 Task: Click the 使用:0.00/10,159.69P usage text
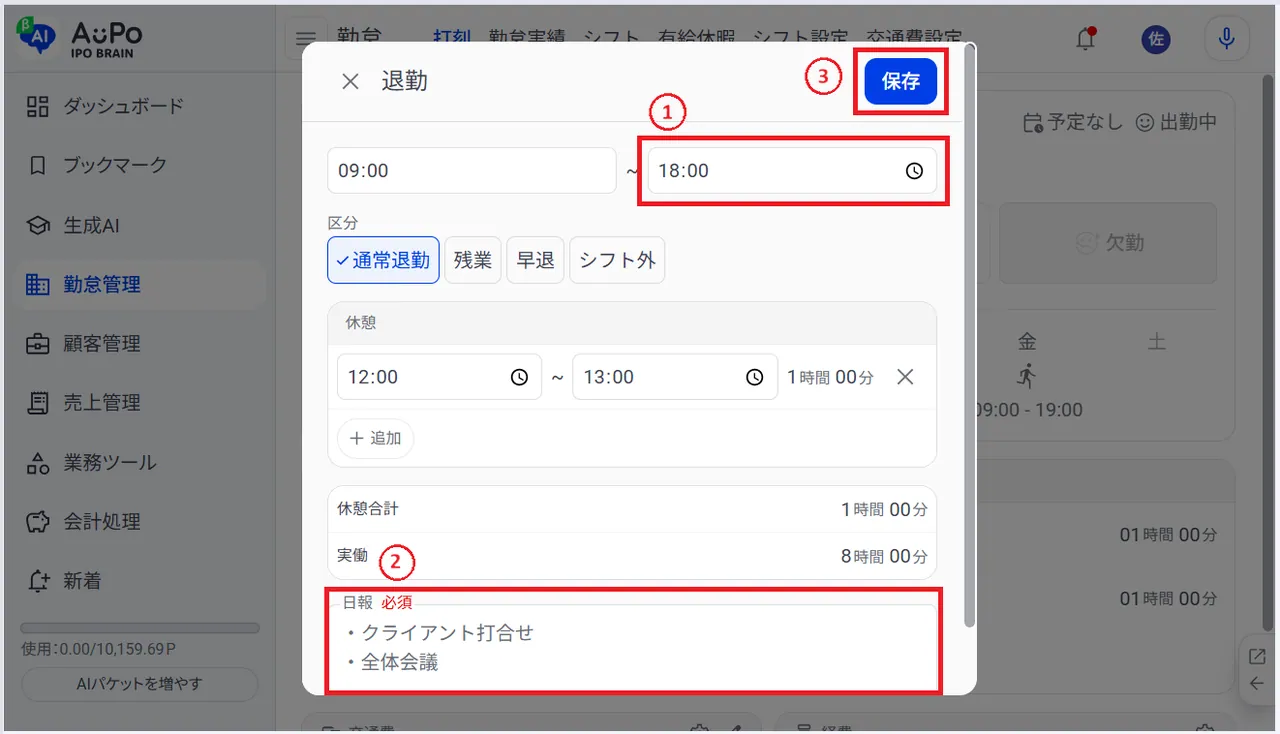[100, 649]
